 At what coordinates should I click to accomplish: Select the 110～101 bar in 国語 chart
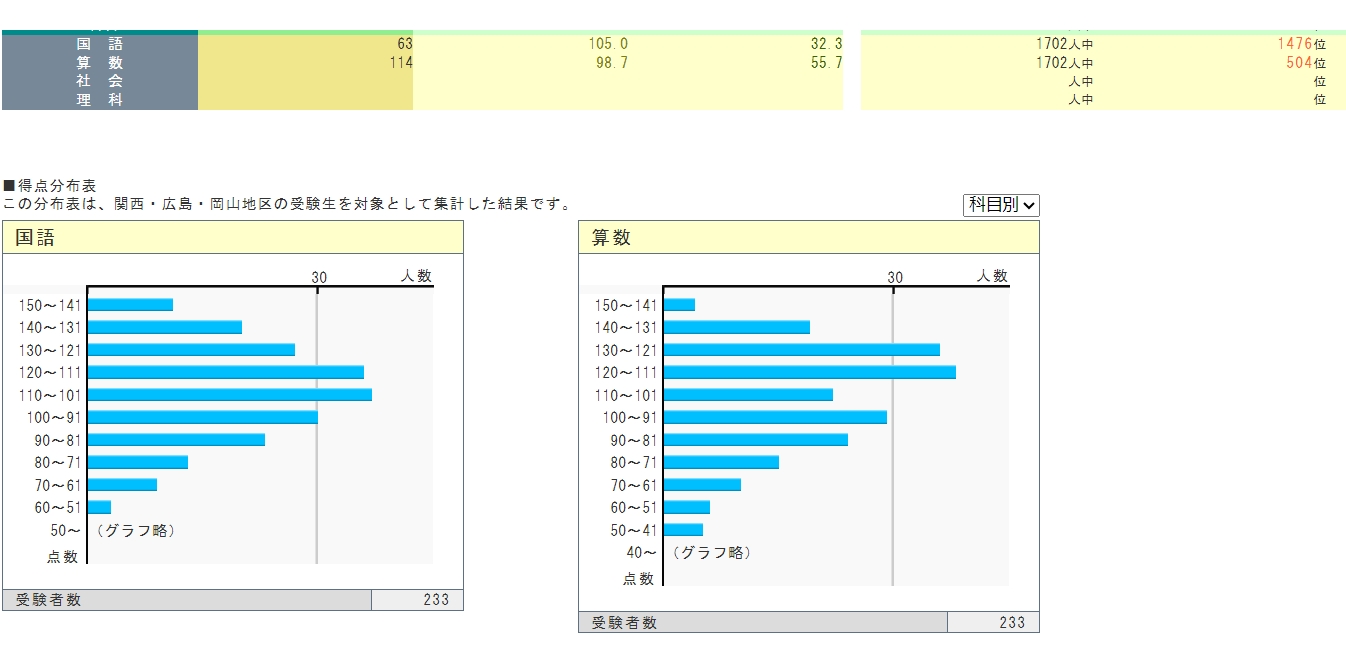[x=229, y=395]
